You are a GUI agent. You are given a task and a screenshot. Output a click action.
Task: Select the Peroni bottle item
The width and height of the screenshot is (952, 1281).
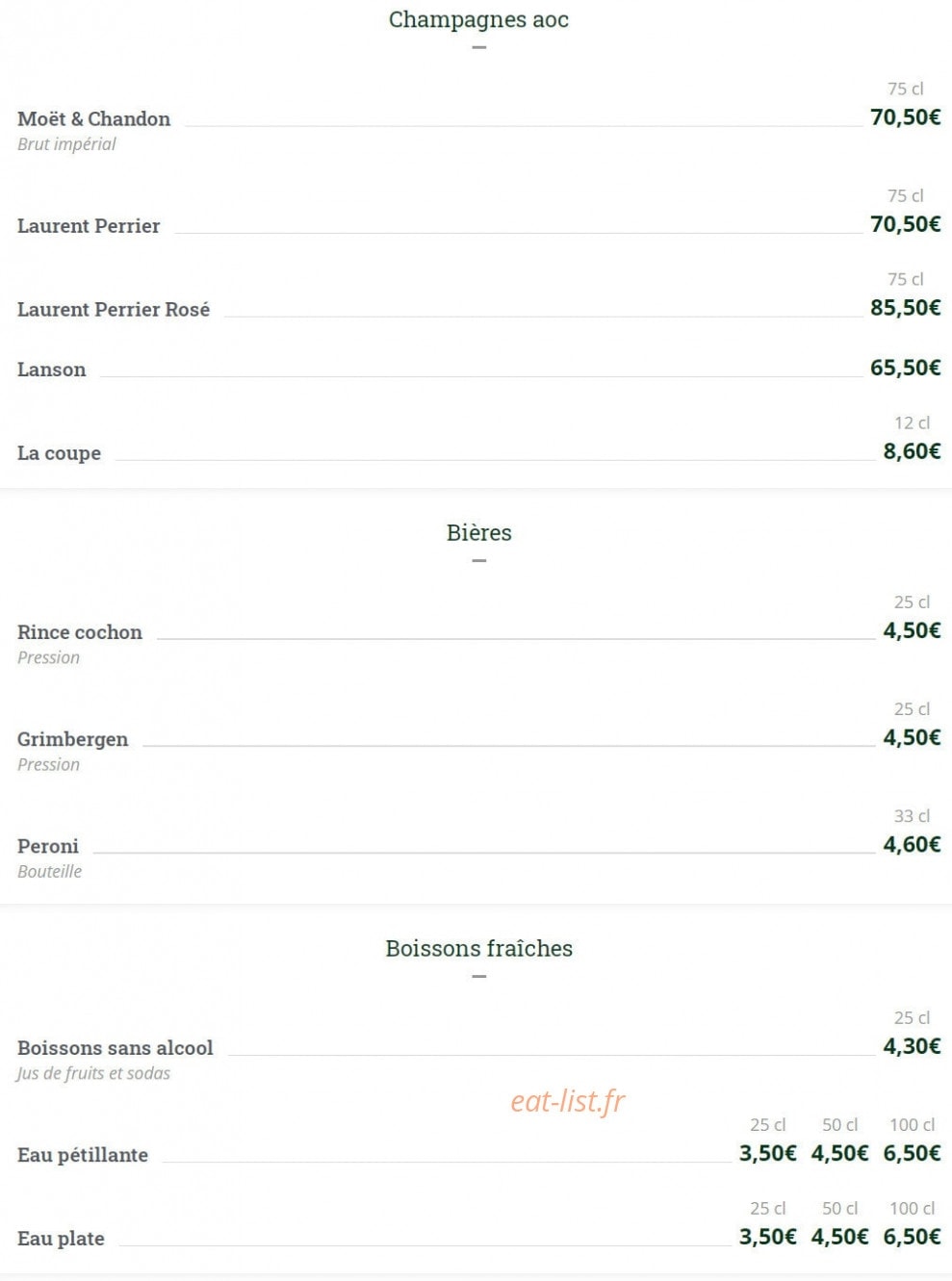(48, 846)
